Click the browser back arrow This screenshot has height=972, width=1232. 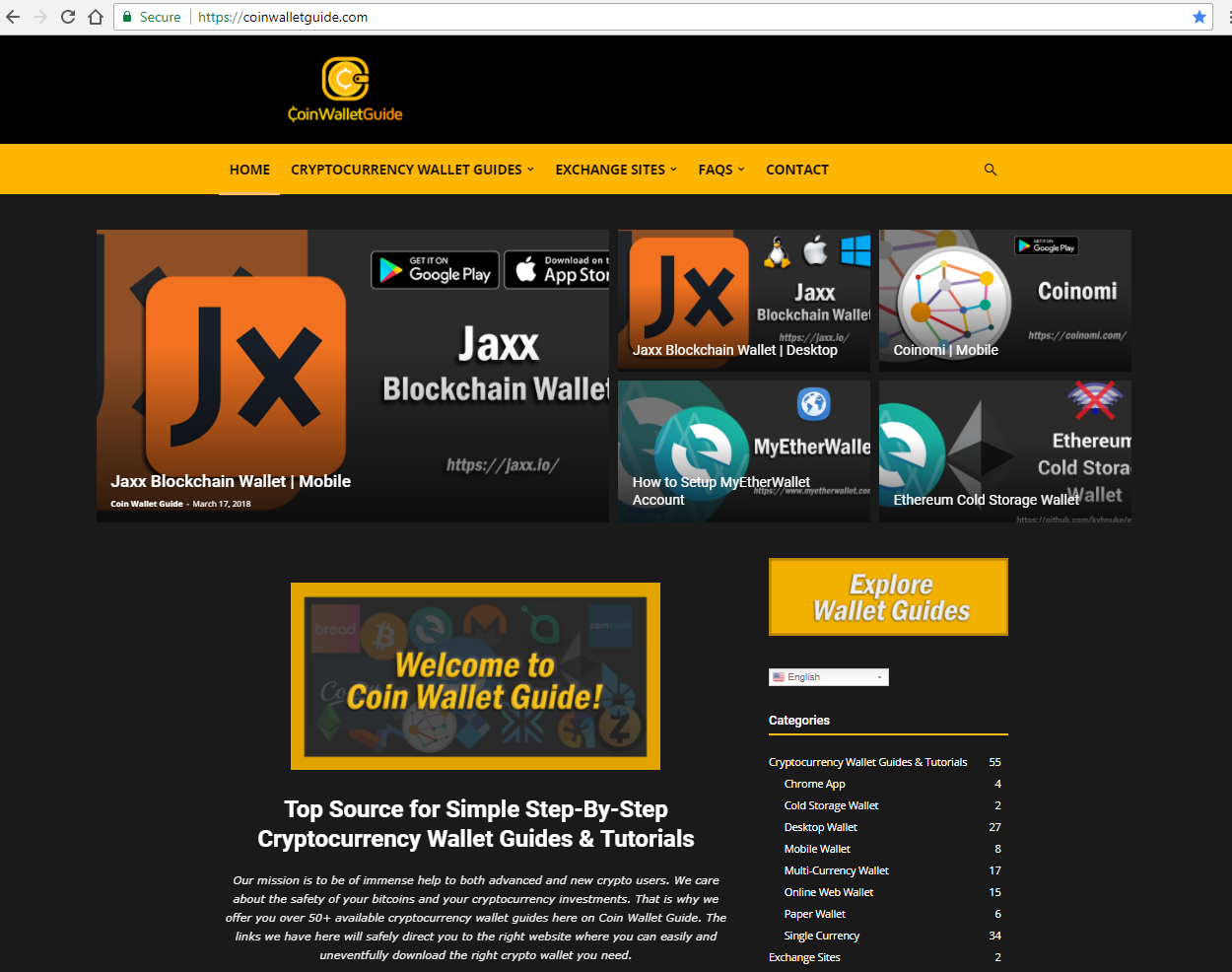coord(13,17)
